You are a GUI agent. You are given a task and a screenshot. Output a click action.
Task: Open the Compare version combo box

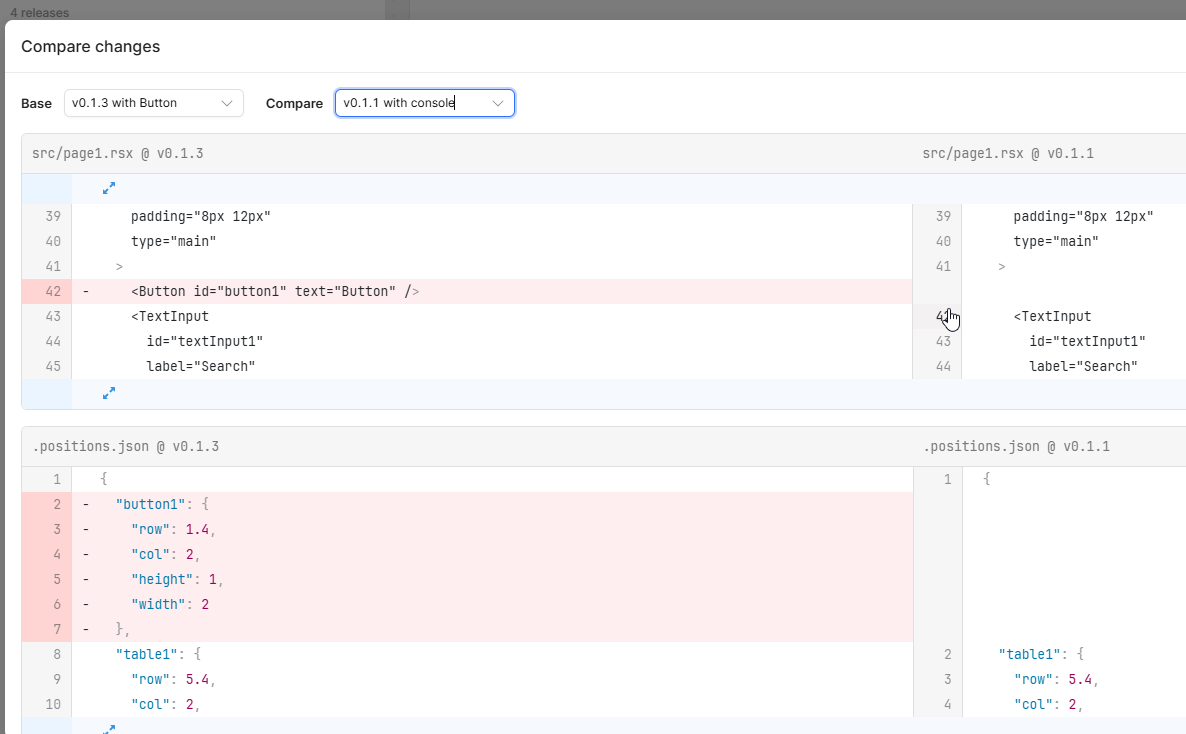coord(424,103)
